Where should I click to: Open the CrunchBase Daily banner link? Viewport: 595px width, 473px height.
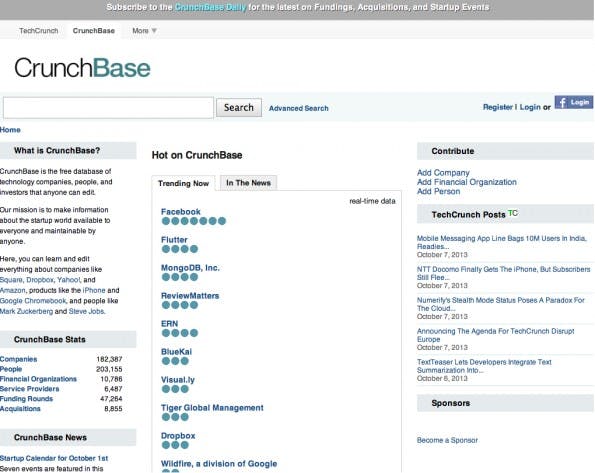coord(210,7)
